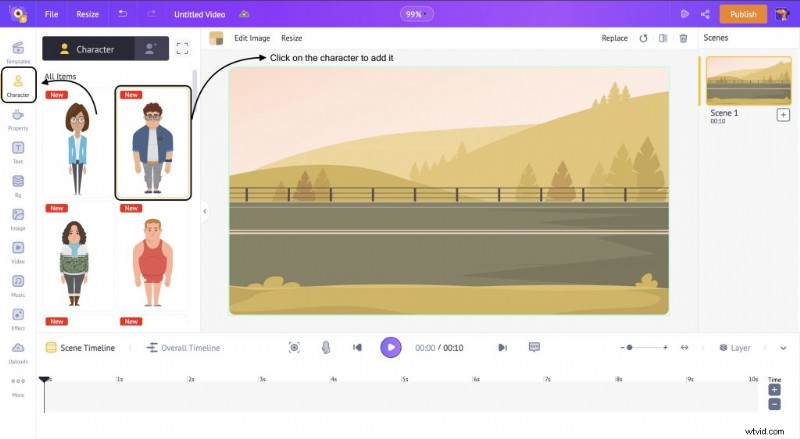Open the Layer options
Screen dimensions: 800x439
[735, 348]
